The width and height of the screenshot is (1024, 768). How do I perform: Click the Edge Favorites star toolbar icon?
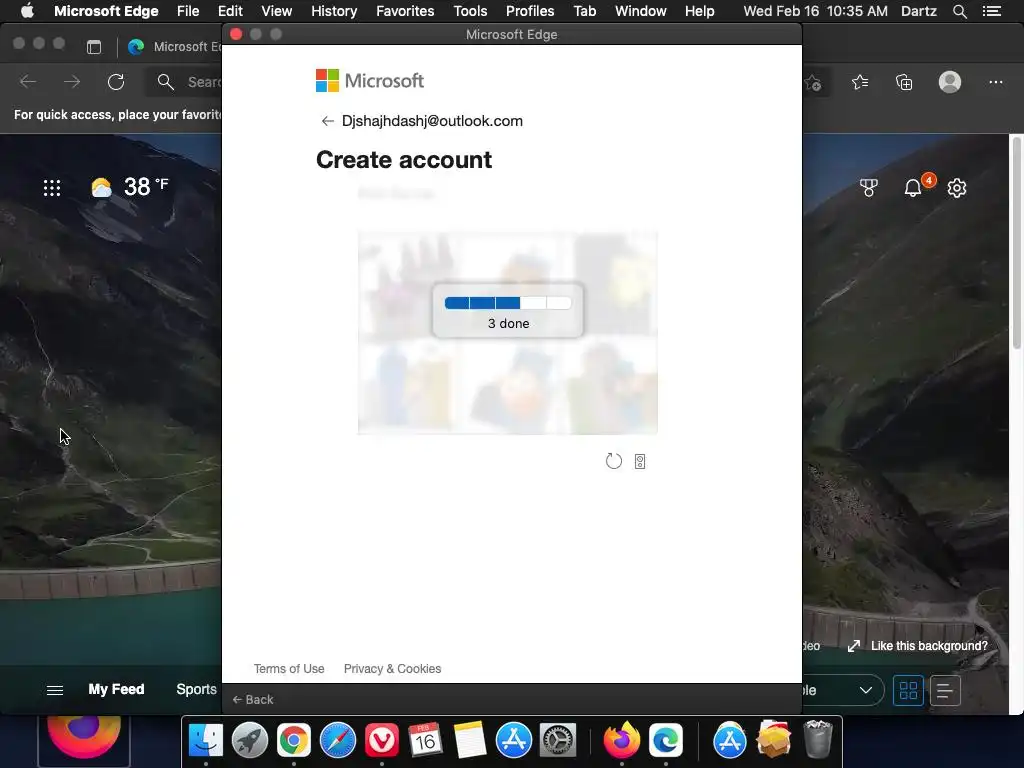pos(860,82)
